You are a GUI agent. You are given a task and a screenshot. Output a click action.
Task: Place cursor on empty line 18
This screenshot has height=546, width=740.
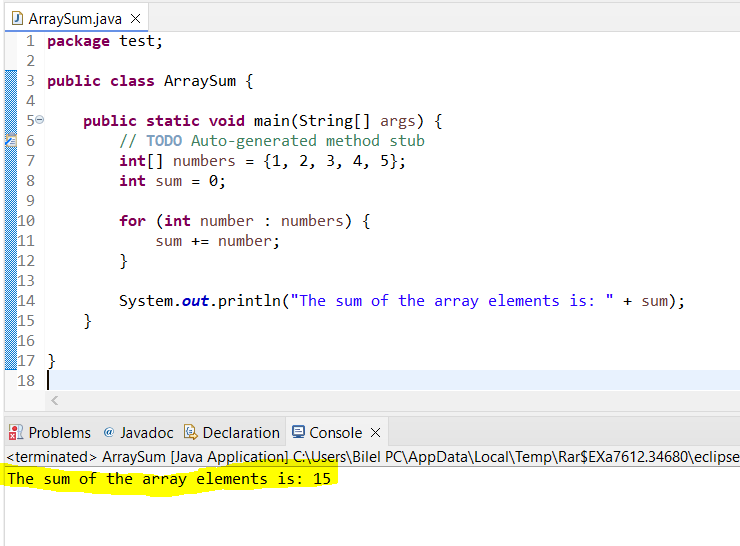click(x=392, y=380)
